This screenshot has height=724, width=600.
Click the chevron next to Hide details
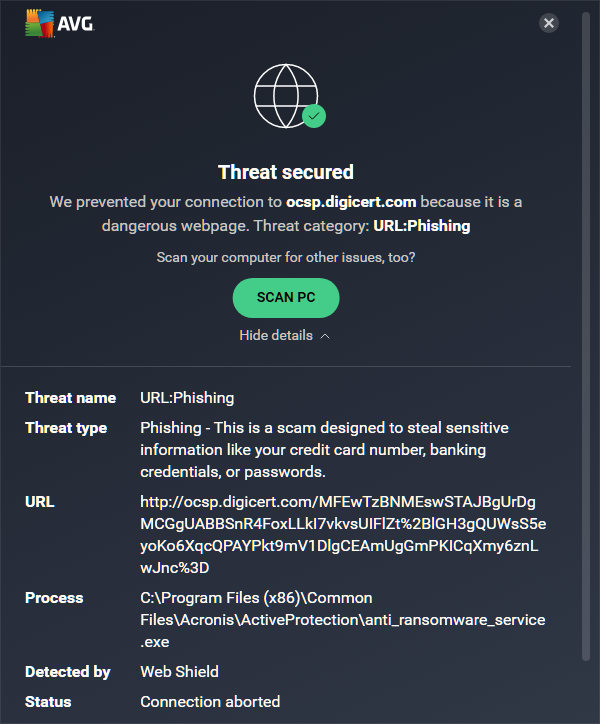(x=325, y=336)
